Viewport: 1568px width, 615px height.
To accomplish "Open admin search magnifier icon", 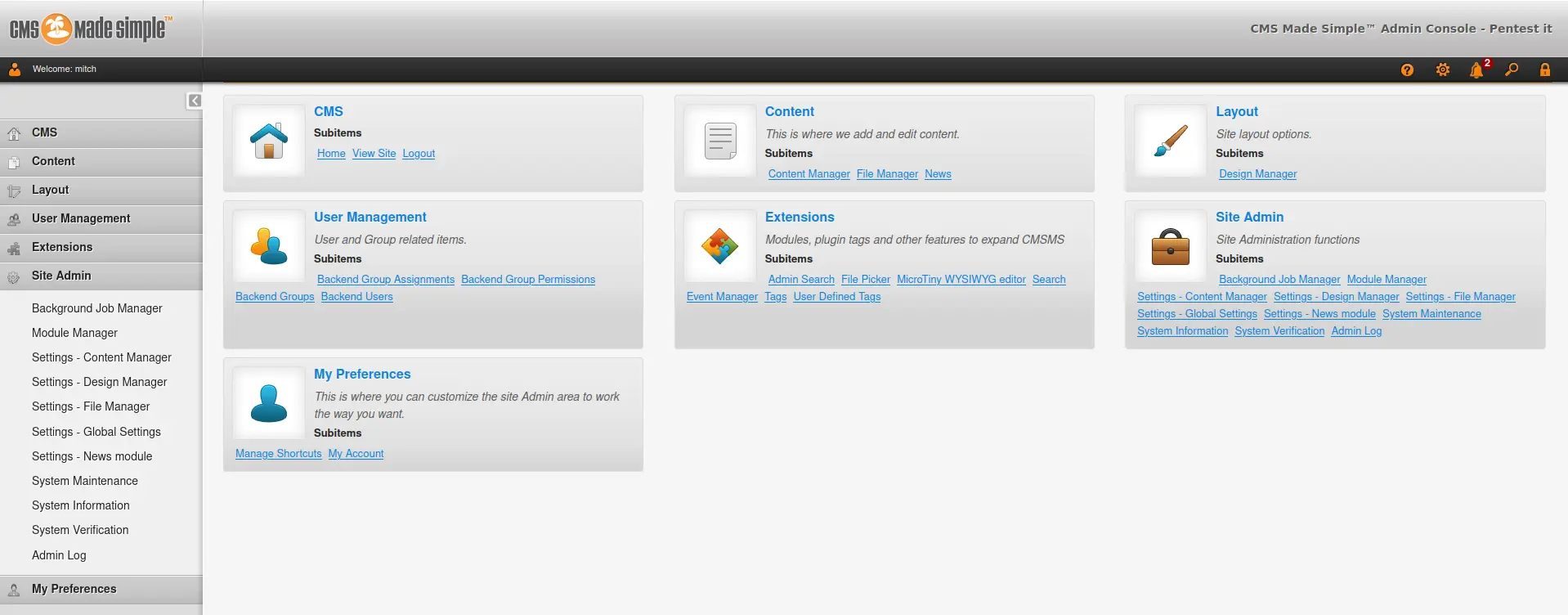I will coord(1512,70).
